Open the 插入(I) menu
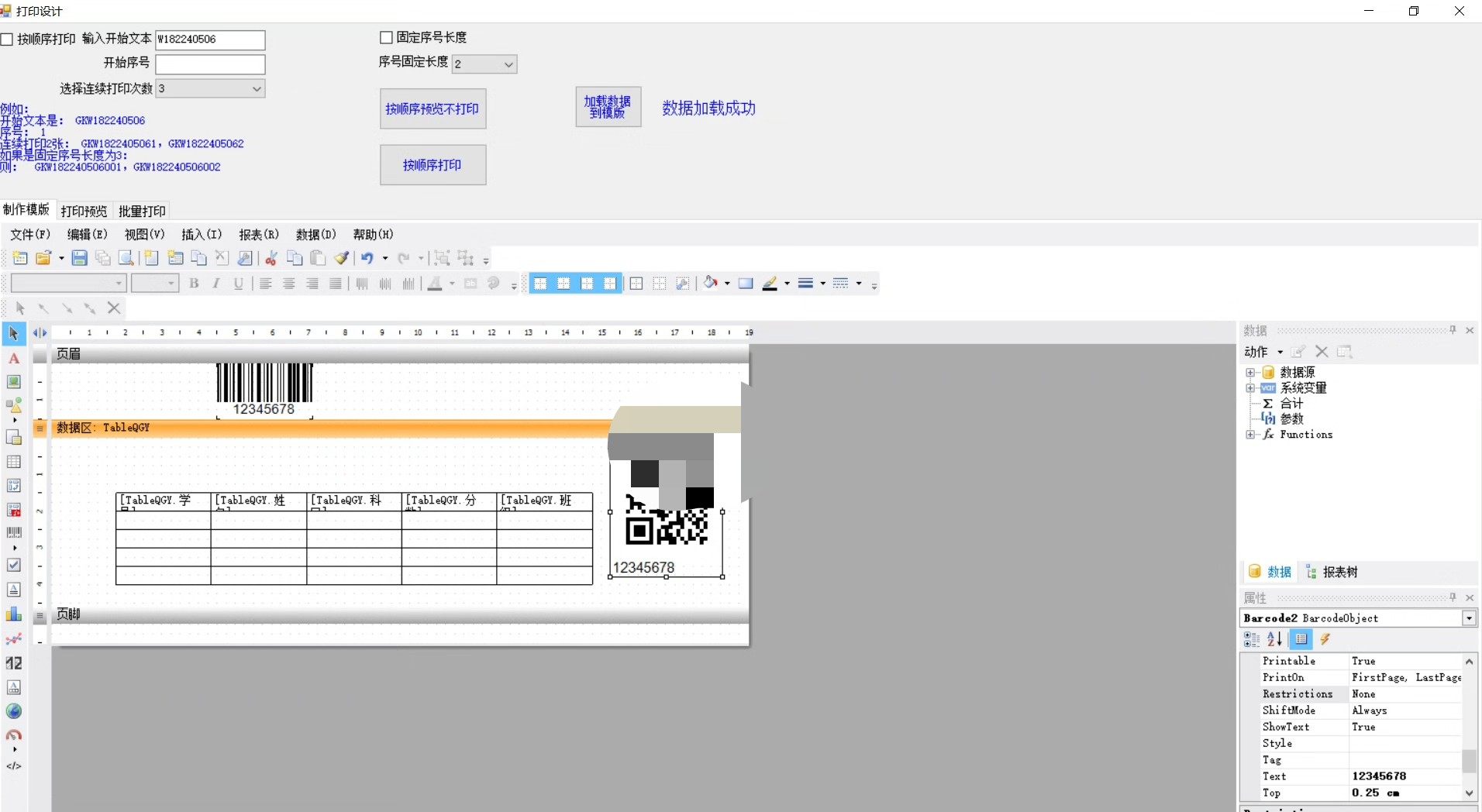 click(x=202, y=235)
